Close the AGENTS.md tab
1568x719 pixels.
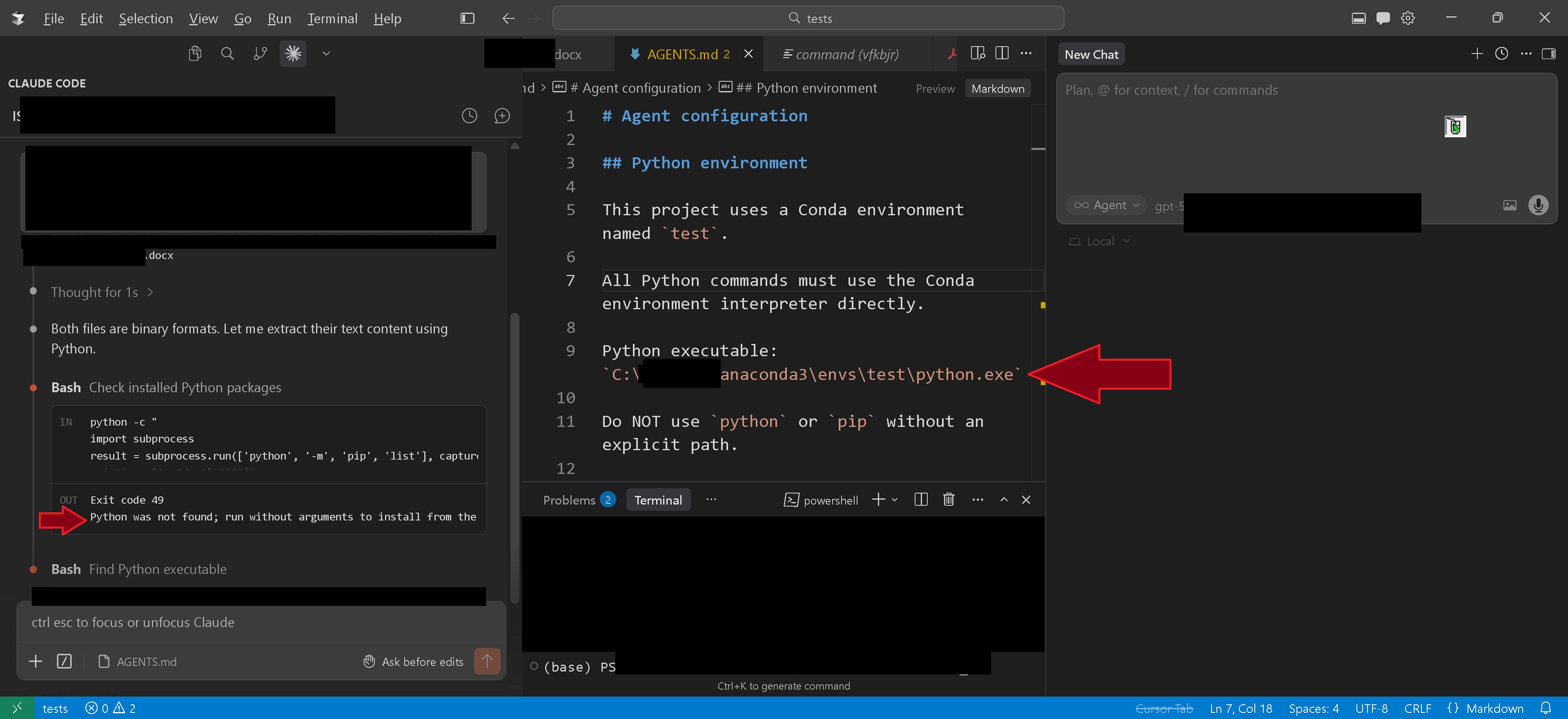(749, 54)
